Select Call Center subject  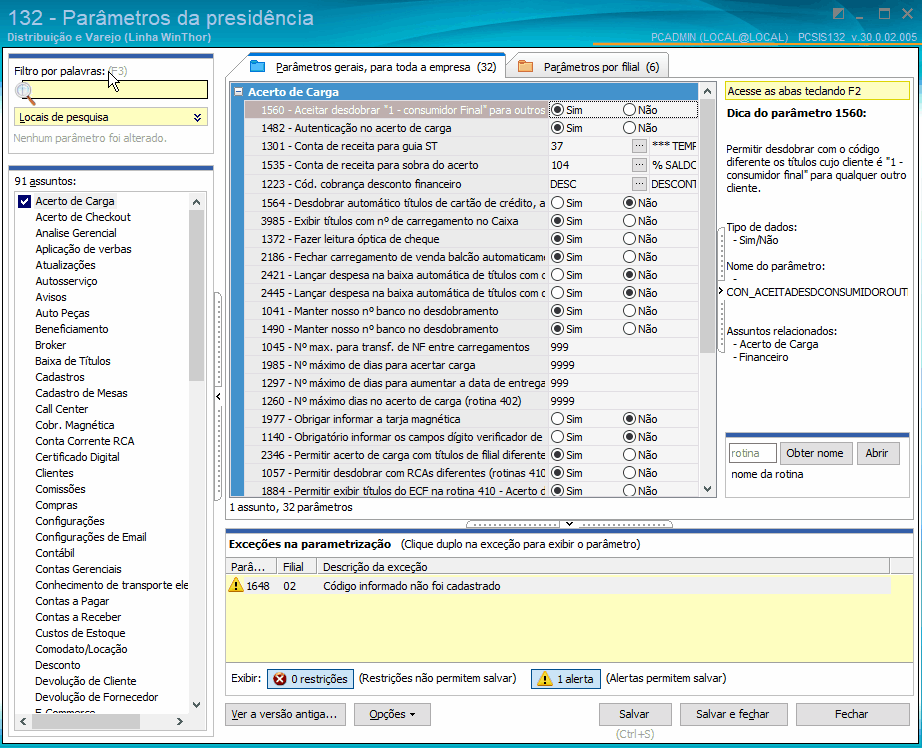[62, 409]
